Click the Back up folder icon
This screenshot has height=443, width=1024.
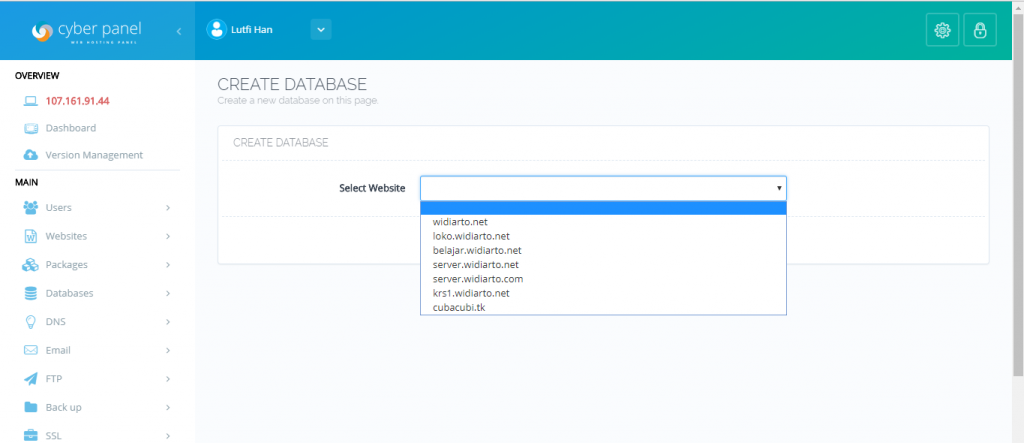coord(31,407)
